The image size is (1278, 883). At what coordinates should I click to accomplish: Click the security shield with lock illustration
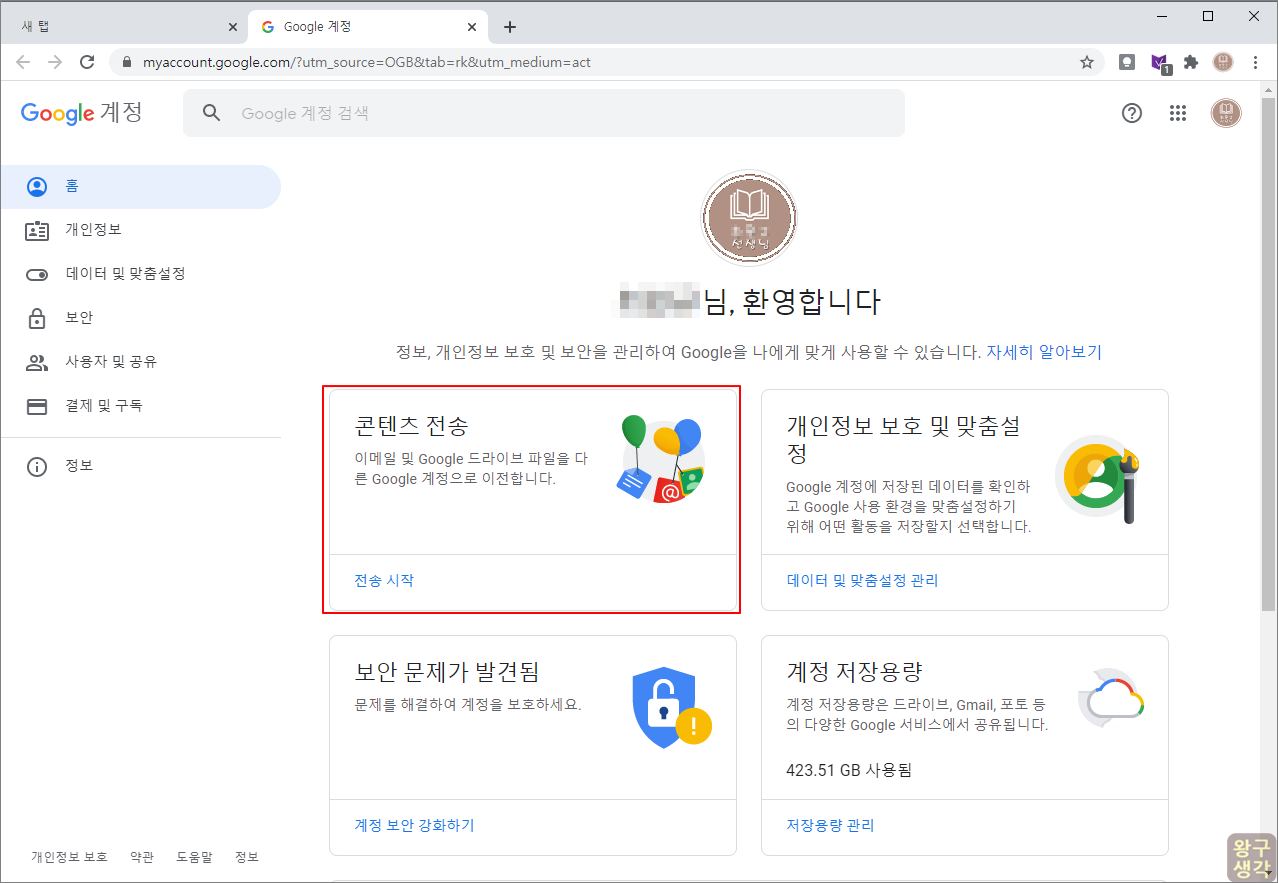pyautogui.click(x=671, y=706)
